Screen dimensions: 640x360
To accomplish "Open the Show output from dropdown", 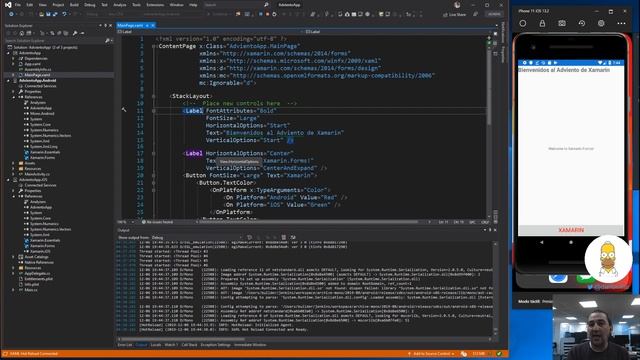I will (198, 238).
